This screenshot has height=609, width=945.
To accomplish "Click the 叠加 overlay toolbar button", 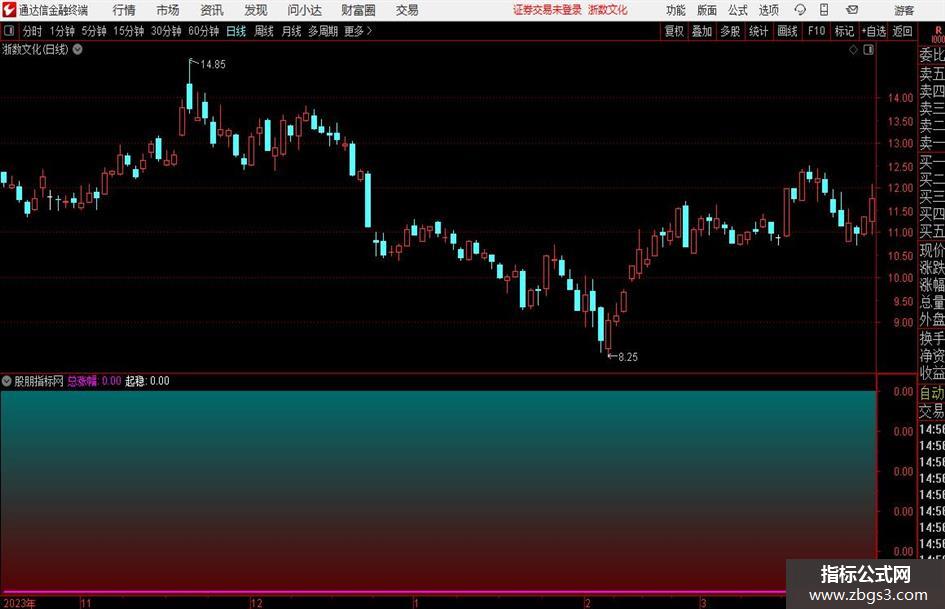I will pos(702,31).
